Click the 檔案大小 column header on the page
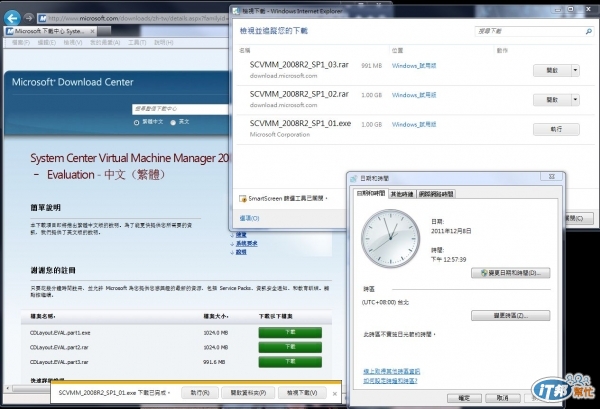 coord(215,316)
